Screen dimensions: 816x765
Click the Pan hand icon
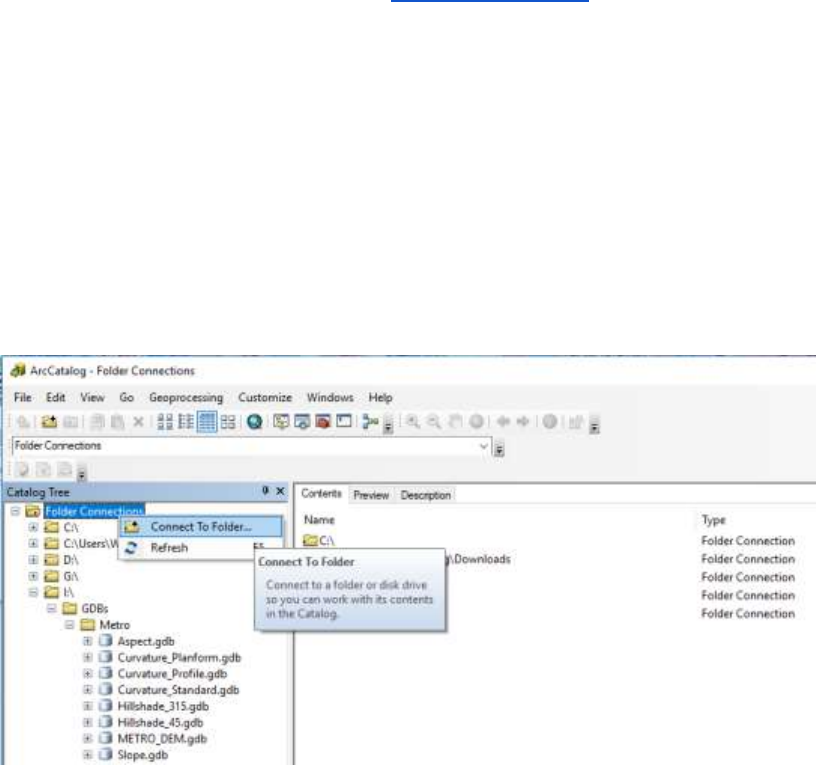click(455, 422)
